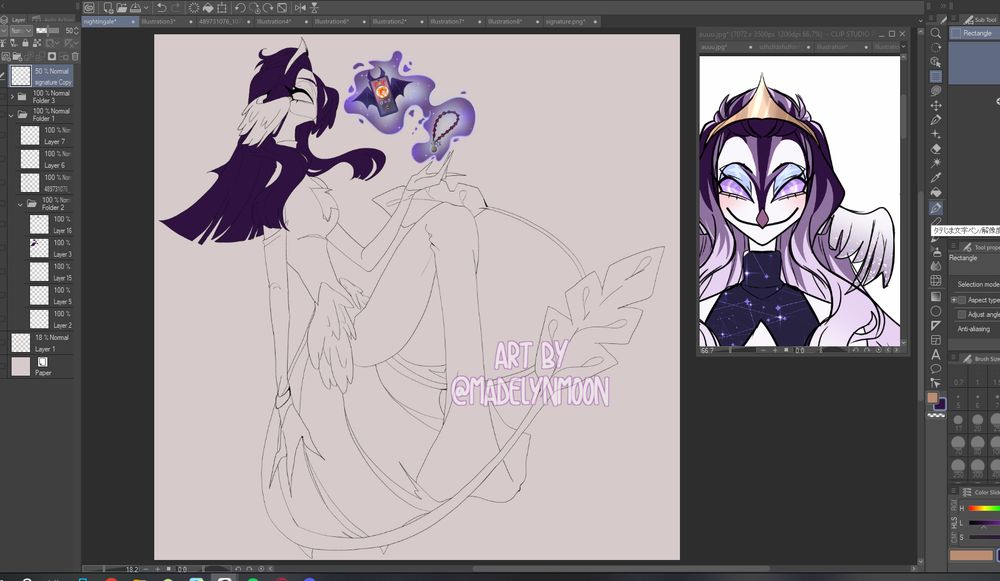Delete the layer with the trash icon

click(75, 56)
